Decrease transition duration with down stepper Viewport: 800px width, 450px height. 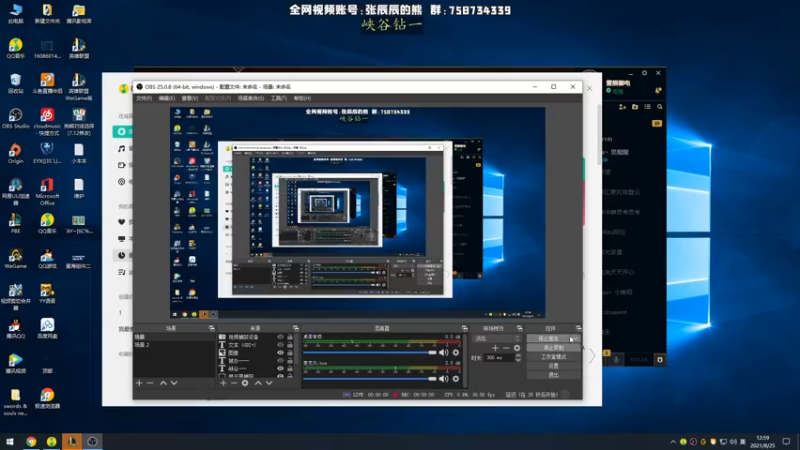pyautogui.click(x=518, y=360)
